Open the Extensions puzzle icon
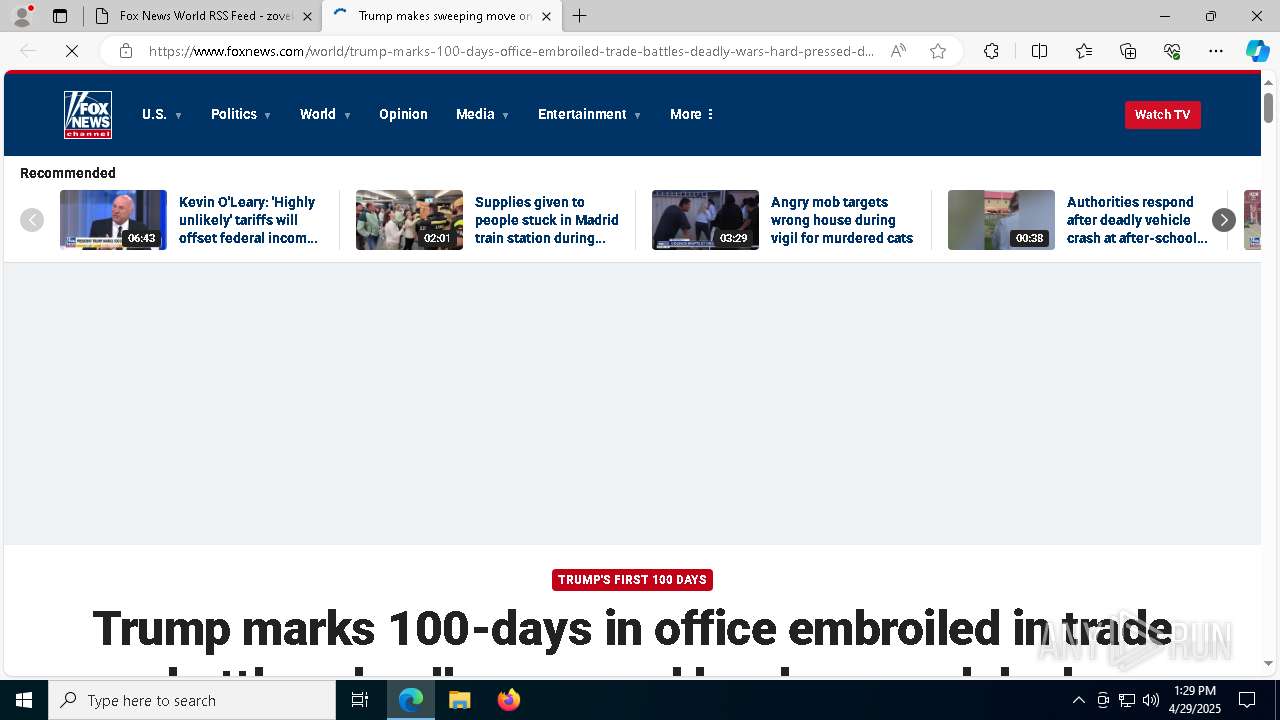 click(991, 51)
